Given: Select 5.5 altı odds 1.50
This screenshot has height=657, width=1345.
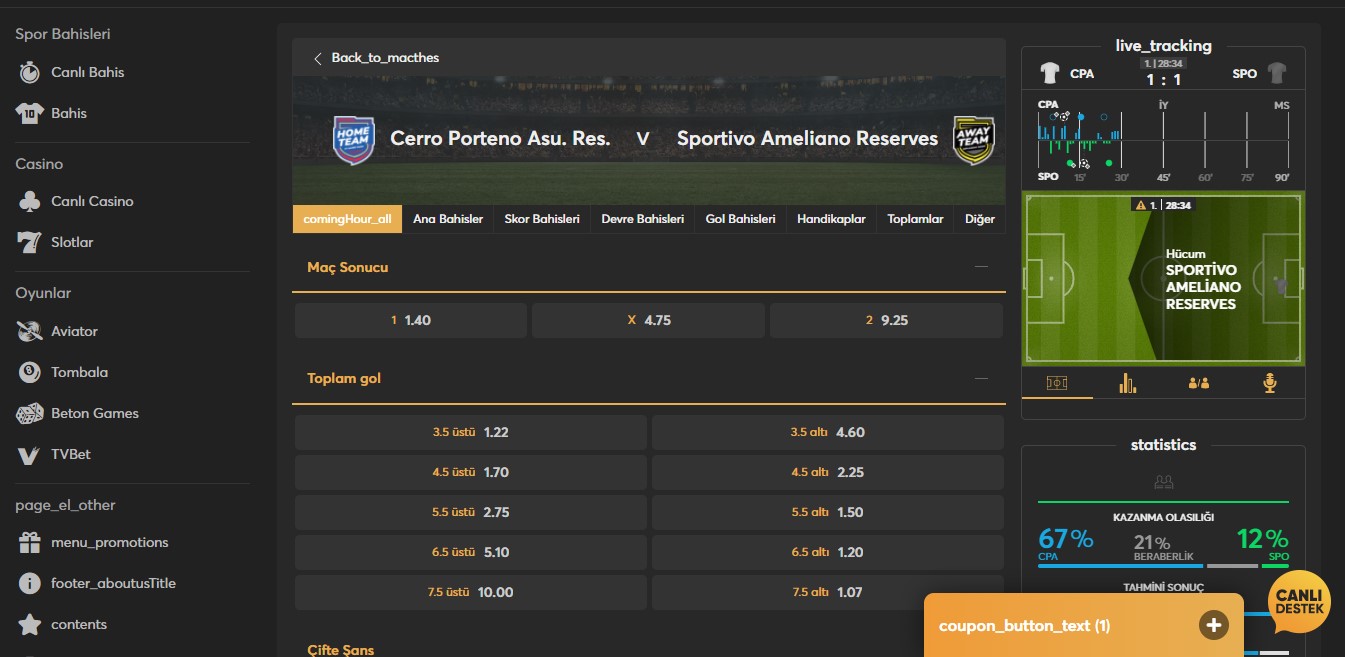Looking at the screenshot, I should tap(828, 512).
